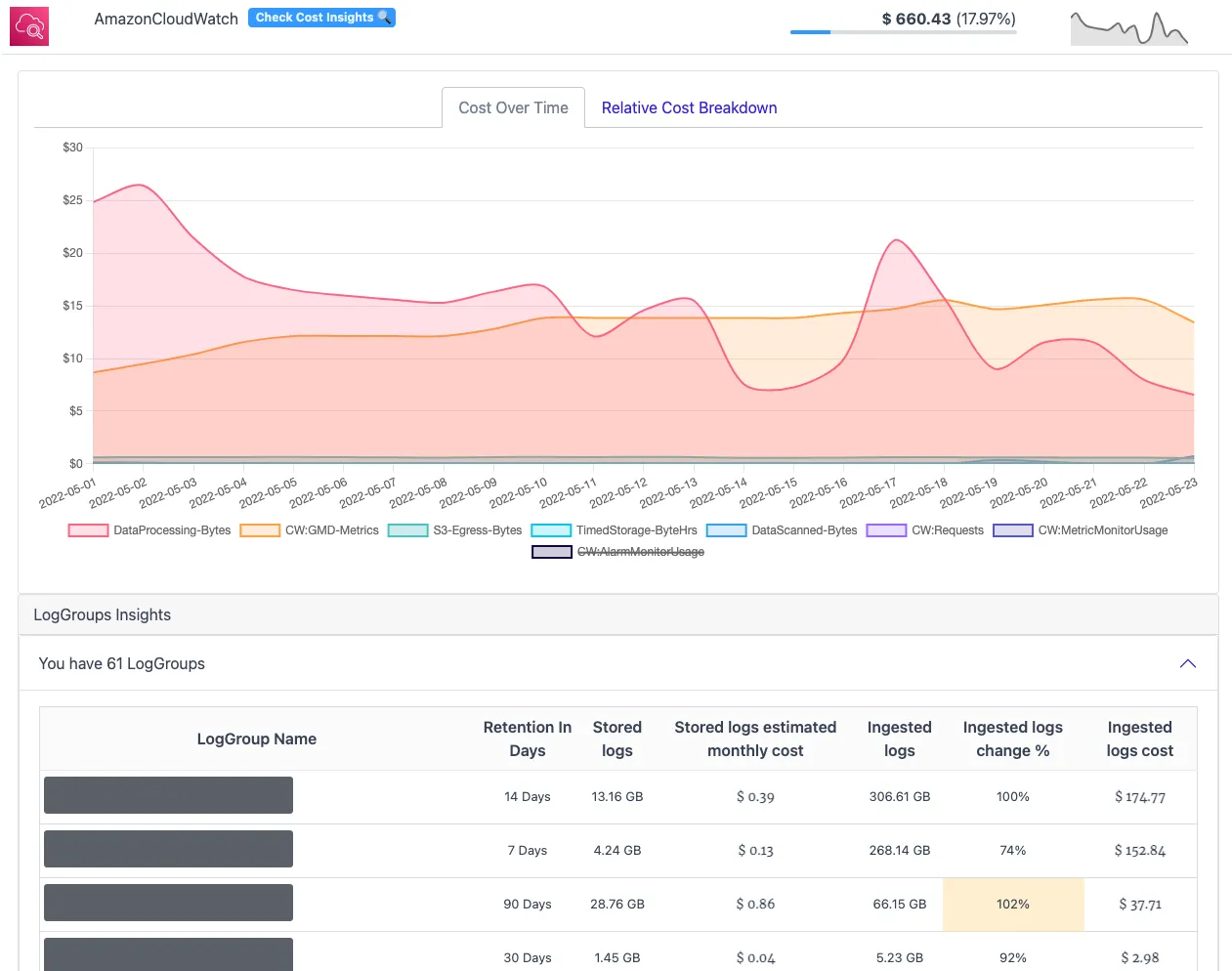Open the cost sparkline thumbnail chart
The height and width of the screenshot is (971, 1232).
click(x=1129, y=27)
